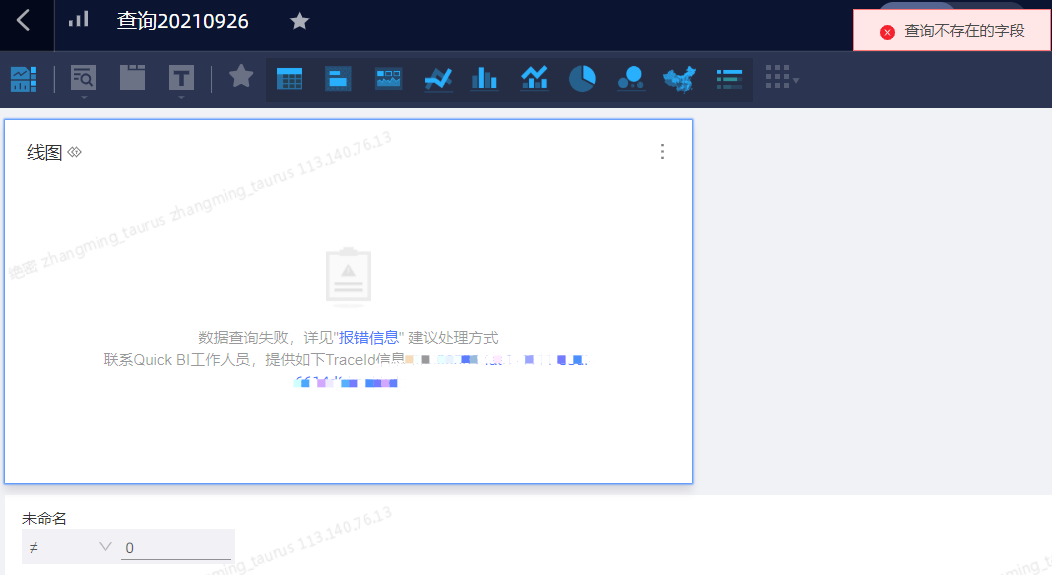
Task: Insert a bubble chart
Action: [x=630, y=79]
